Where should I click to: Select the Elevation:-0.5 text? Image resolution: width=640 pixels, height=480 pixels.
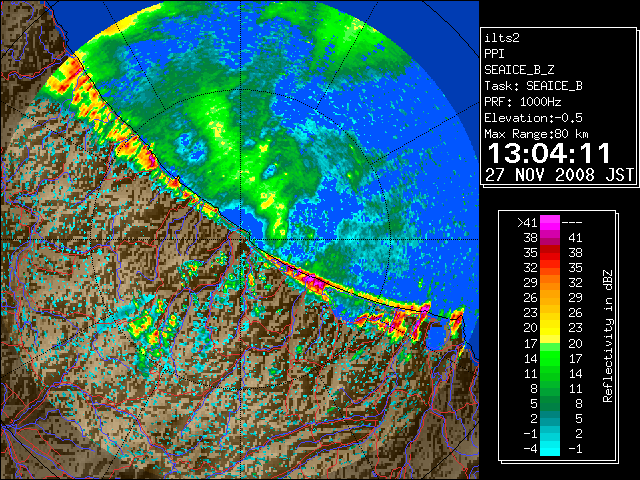pos(533,118)
